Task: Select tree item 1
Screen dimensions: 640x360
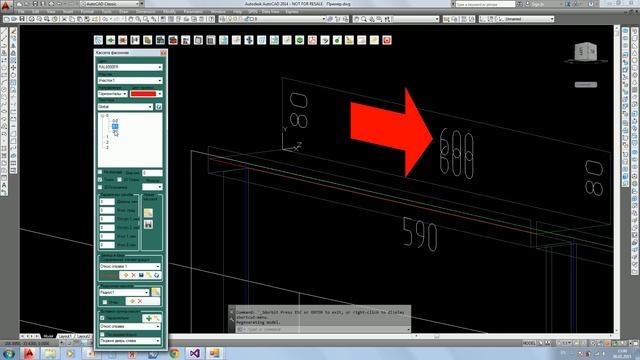Action: pyautogui.click(x=107, y=137)
